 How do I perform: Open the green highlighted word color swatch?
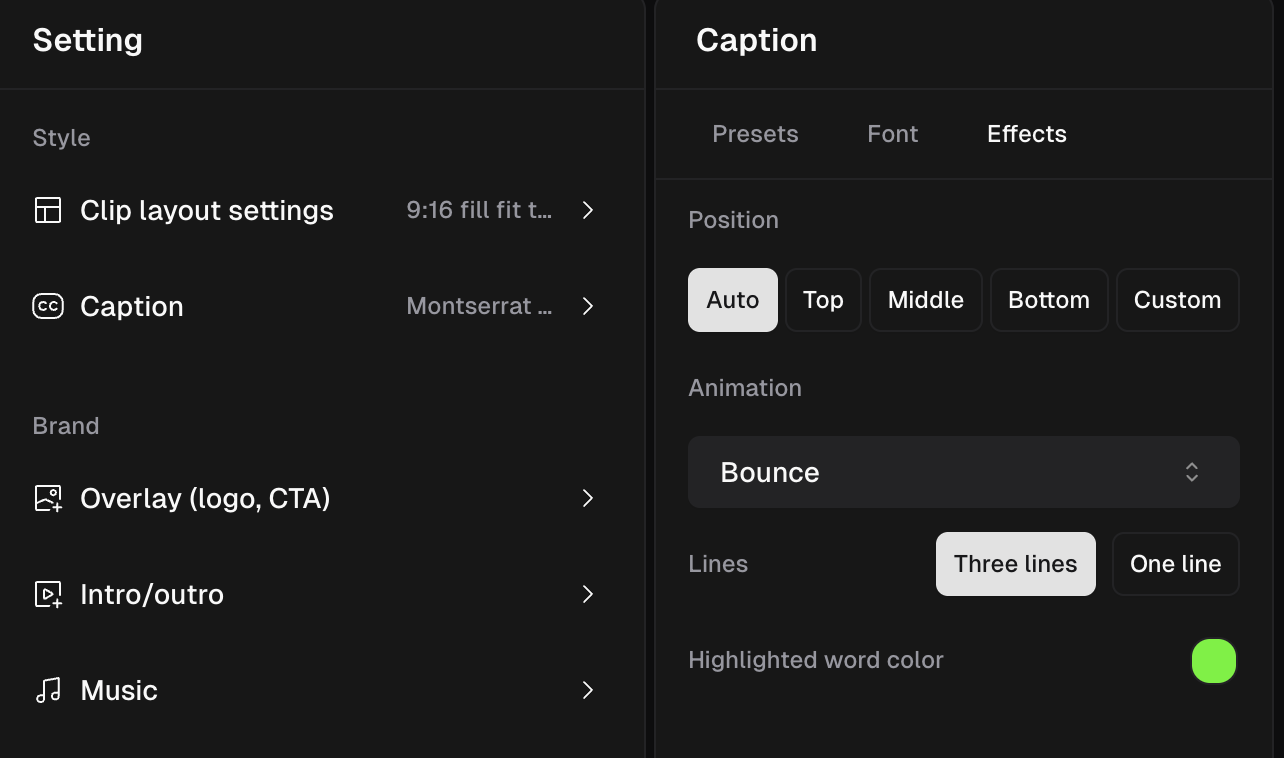(1214, 661)
